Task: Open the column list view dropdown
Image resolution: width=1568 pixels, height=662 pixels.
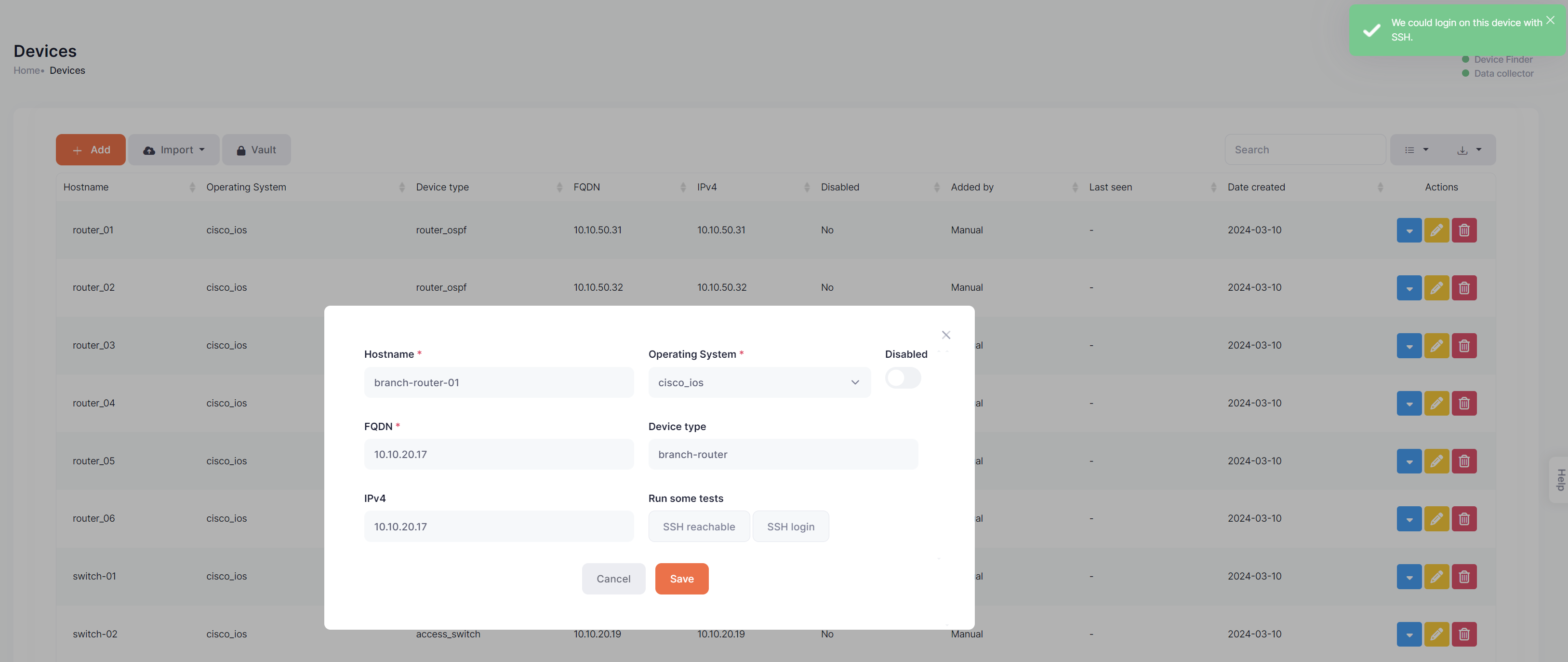Action: 1416,150
